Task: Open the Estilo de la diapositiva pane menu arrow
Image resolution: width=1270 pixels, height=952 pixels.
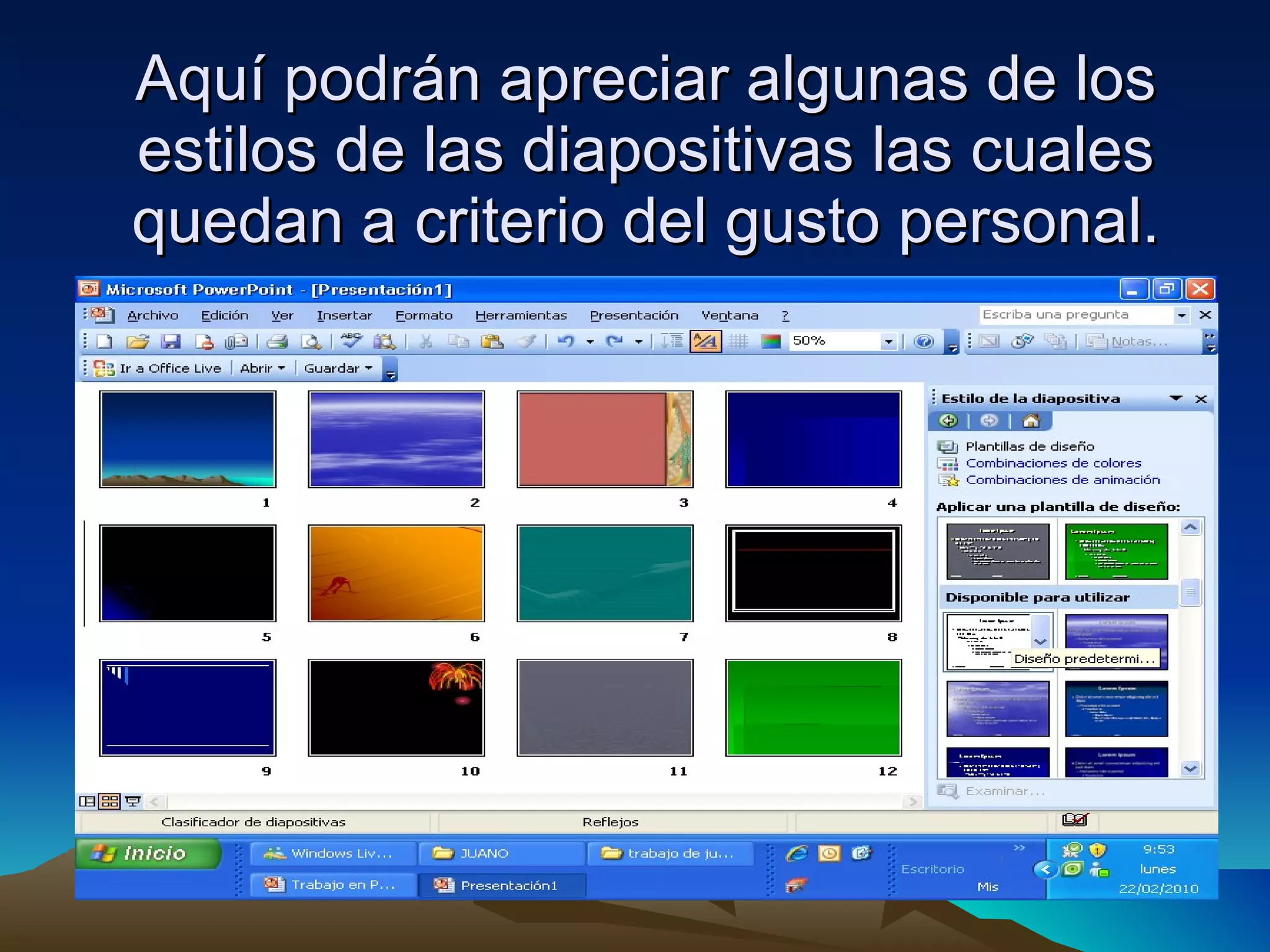Action: (x=1176, y=399)
